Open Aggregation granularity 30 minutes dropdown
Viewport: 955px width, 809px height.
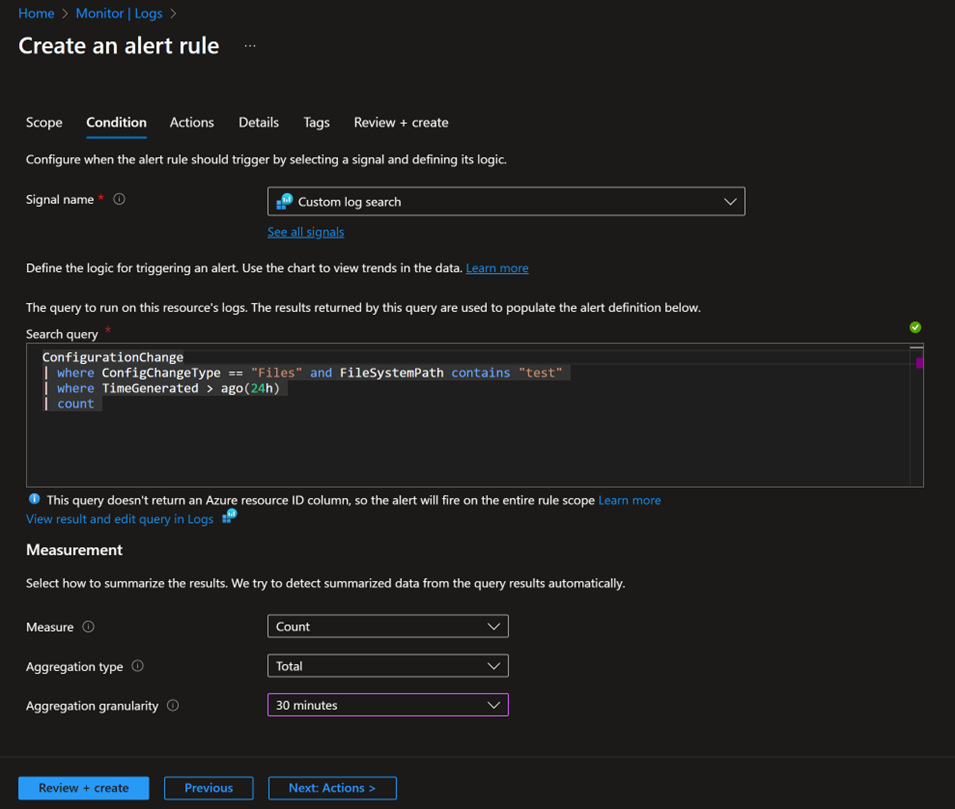tap(388, 705)
